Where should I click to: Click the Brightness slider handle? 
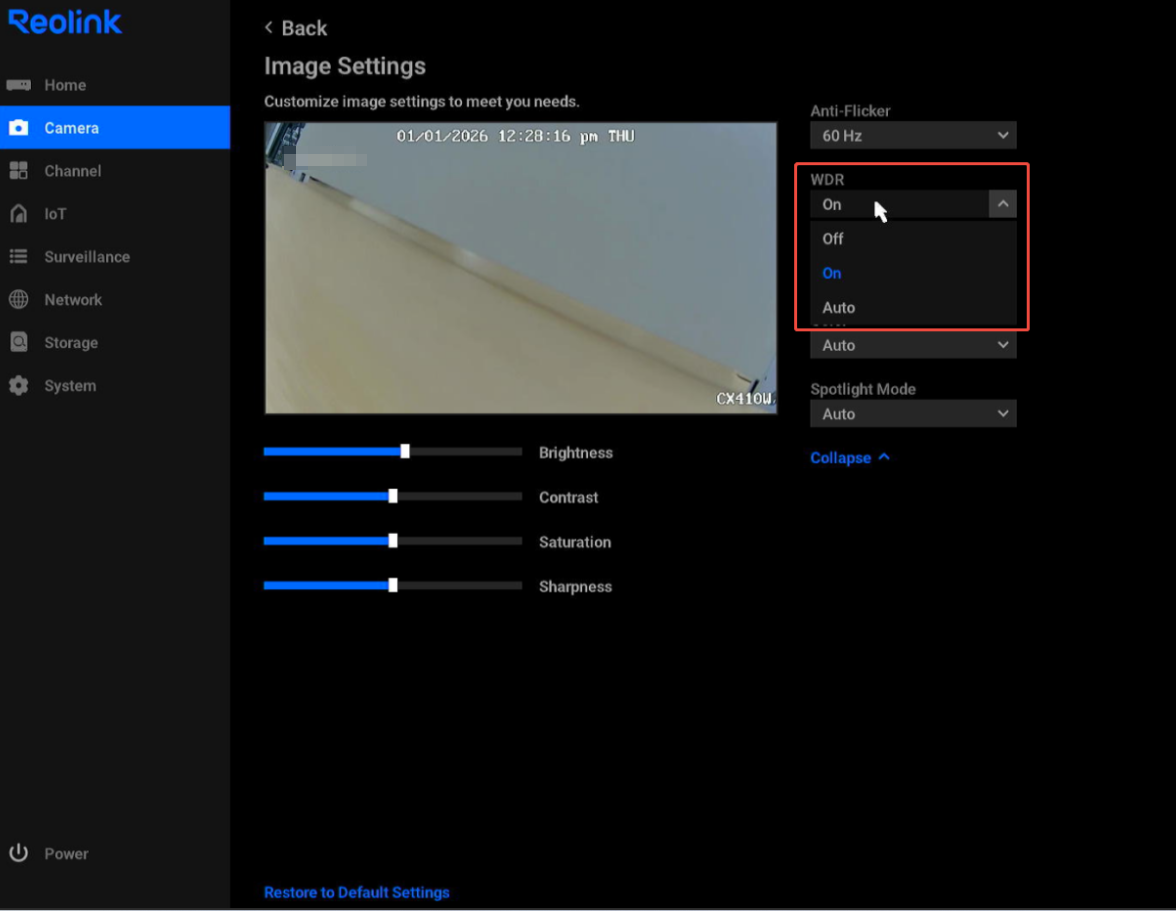click(x=405, y=452)
